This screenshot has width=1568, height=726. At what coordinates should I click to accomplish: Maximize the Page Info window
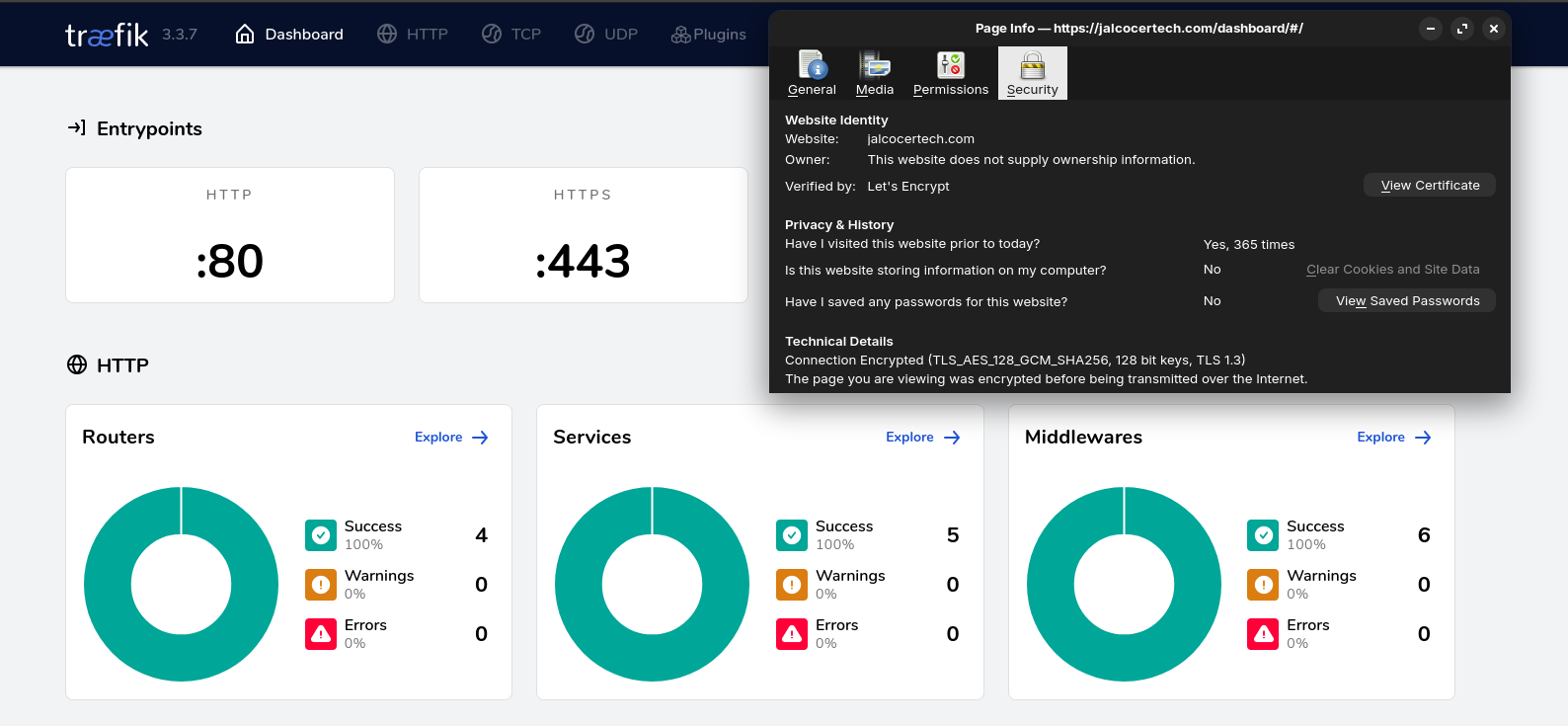click(1462, 29)
